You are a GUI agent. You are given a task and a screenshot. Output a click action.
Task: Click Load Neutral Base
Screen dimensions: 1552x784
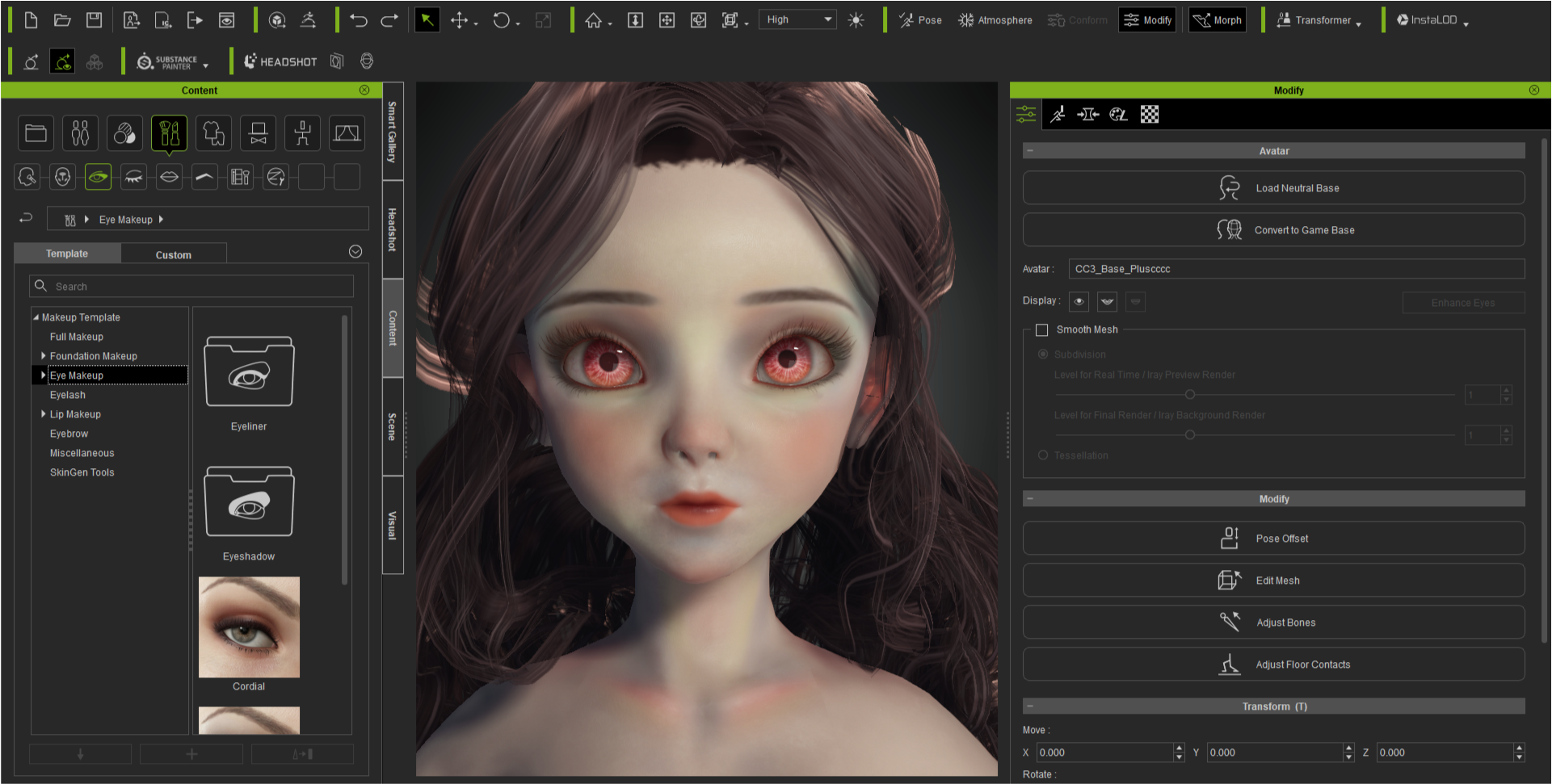tap(1274, 188)
